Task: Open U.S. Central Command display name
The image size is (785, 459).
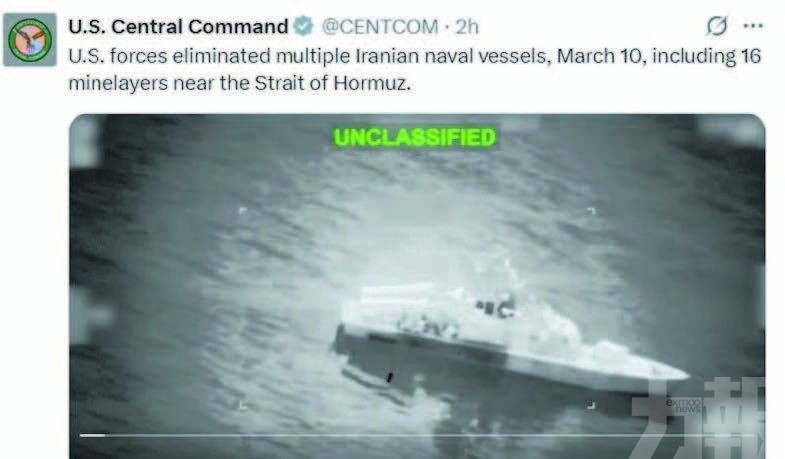Action: (178, 27)
